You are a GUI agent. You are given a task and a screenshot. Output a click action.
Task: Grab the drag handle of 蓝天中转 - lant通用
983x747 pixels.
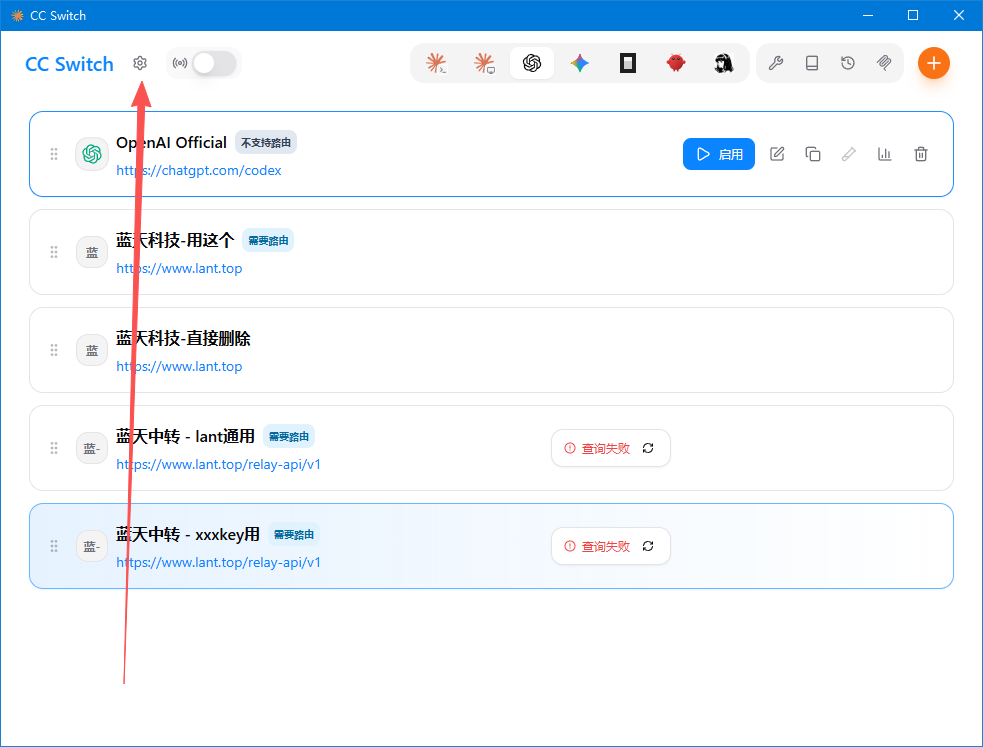(54, 448)
